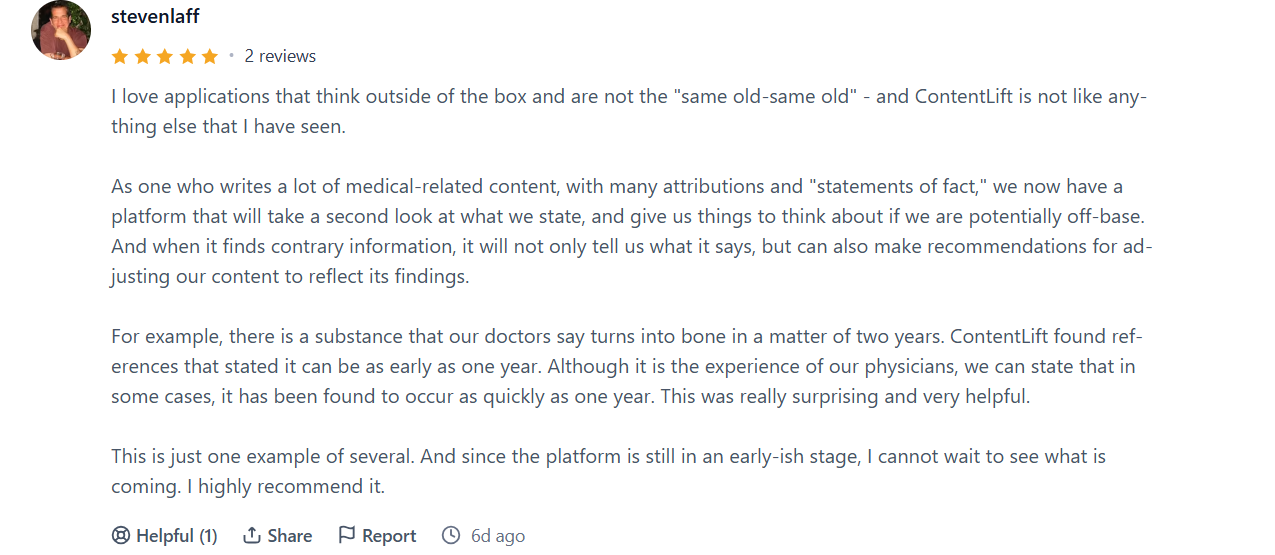The height and width of the screenshot is (555, 1275).
Task: Click the paragraph about medical-related content
Action: [x=631, y=232]
